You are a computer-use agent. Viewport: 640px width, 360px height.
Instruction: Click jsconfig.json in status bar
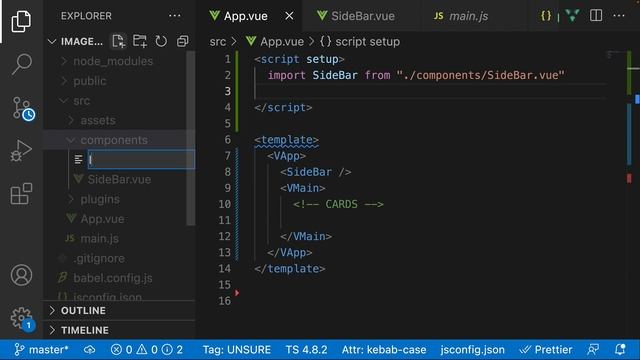(x=472, y=350)
